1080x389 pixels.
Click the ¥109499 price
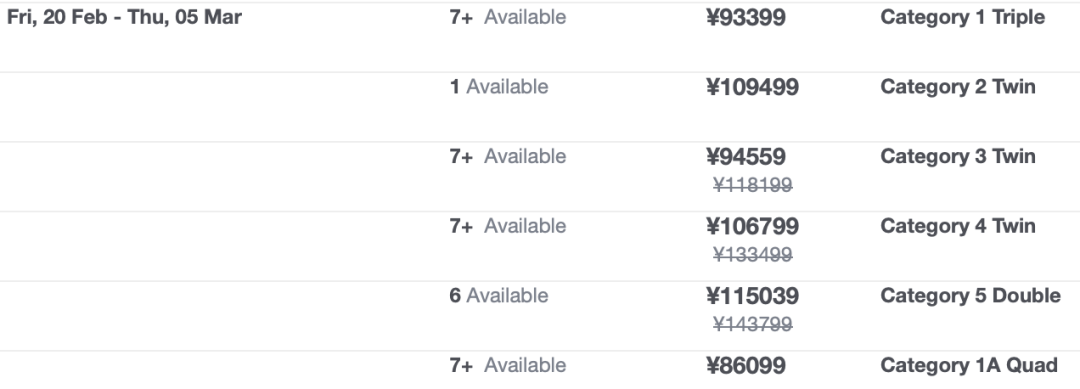753,87
